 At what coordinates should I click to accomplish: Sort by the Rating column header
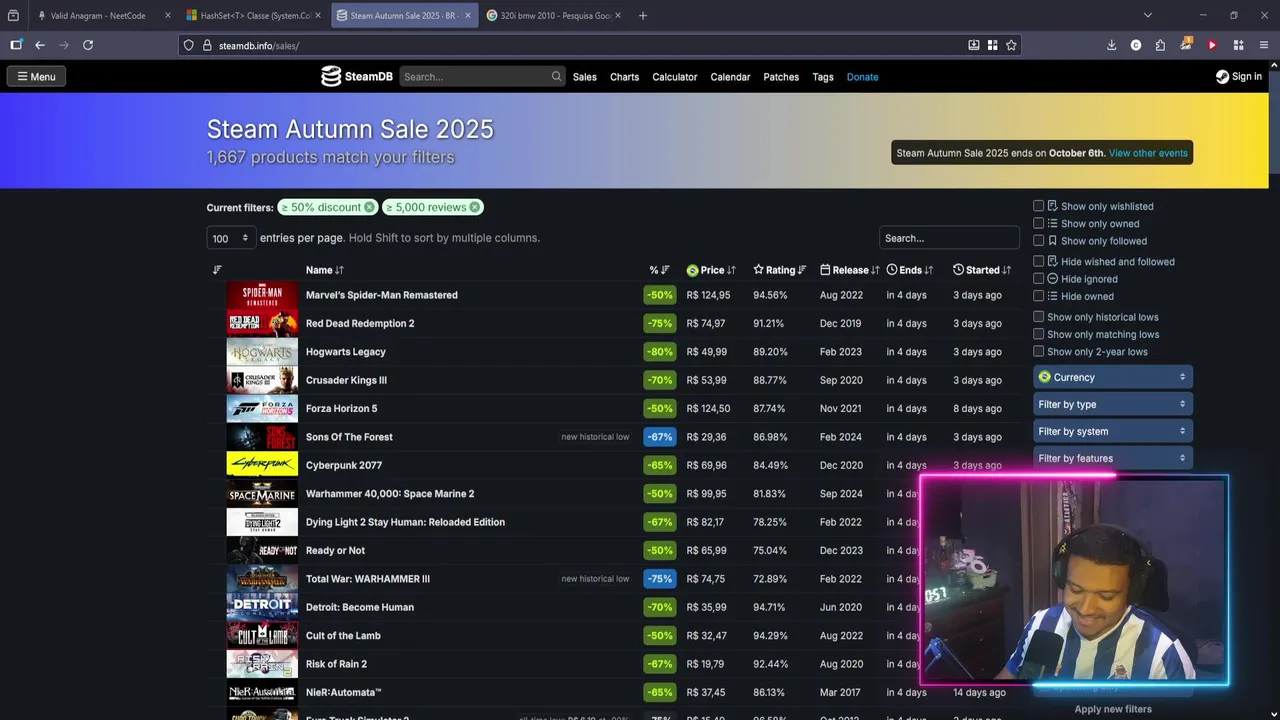780,270
